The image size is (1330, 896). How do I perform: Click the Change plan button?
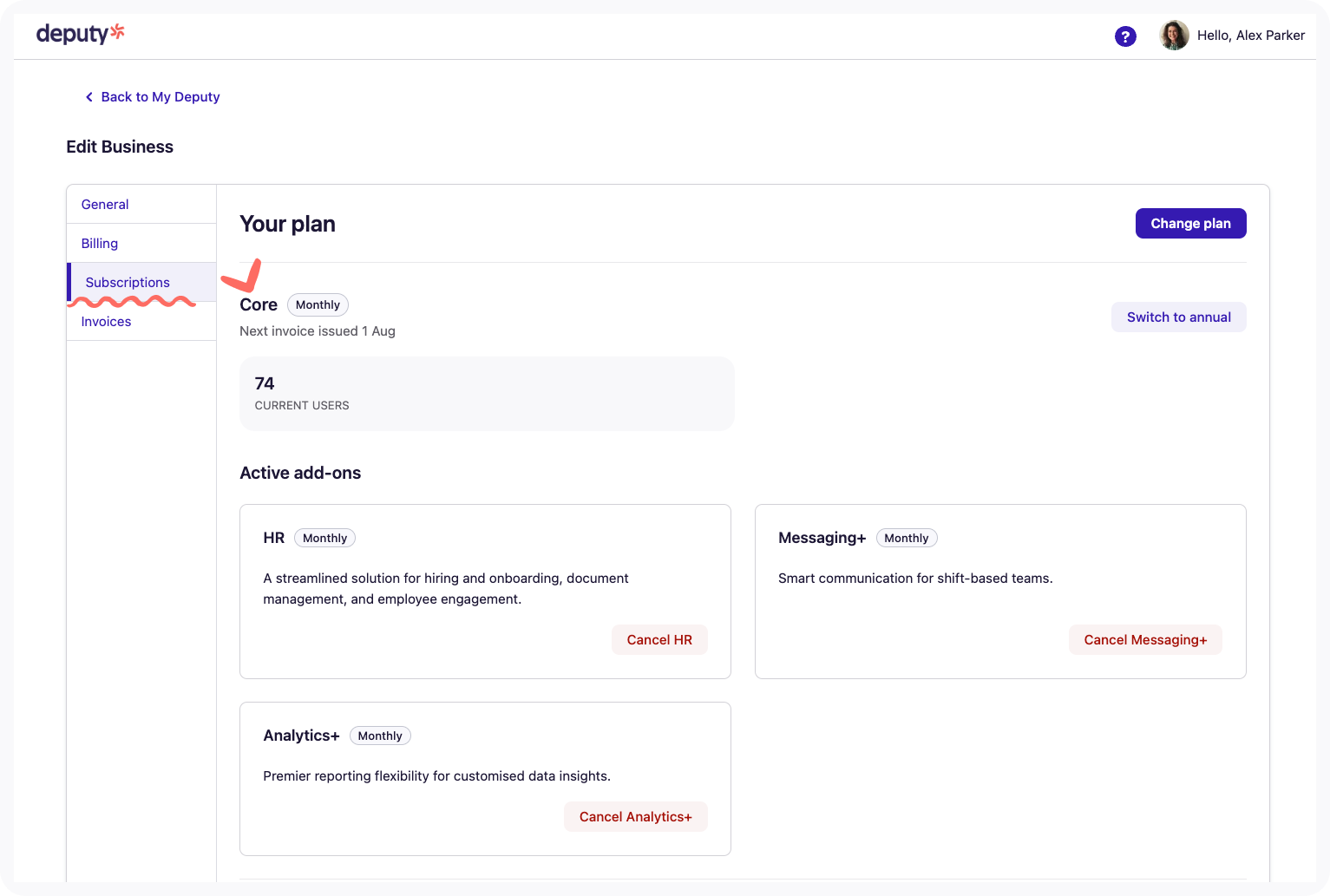[x=1190, y=223]
